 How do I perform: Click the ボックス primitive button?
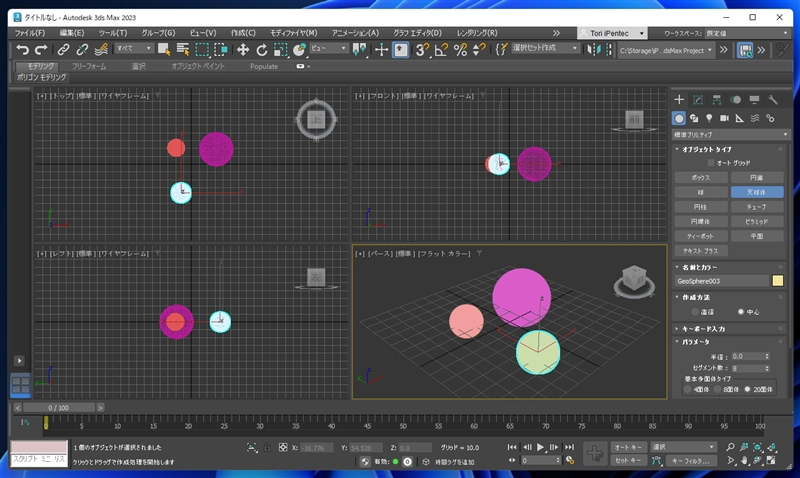pyautogui.click(x=701, y=178)
